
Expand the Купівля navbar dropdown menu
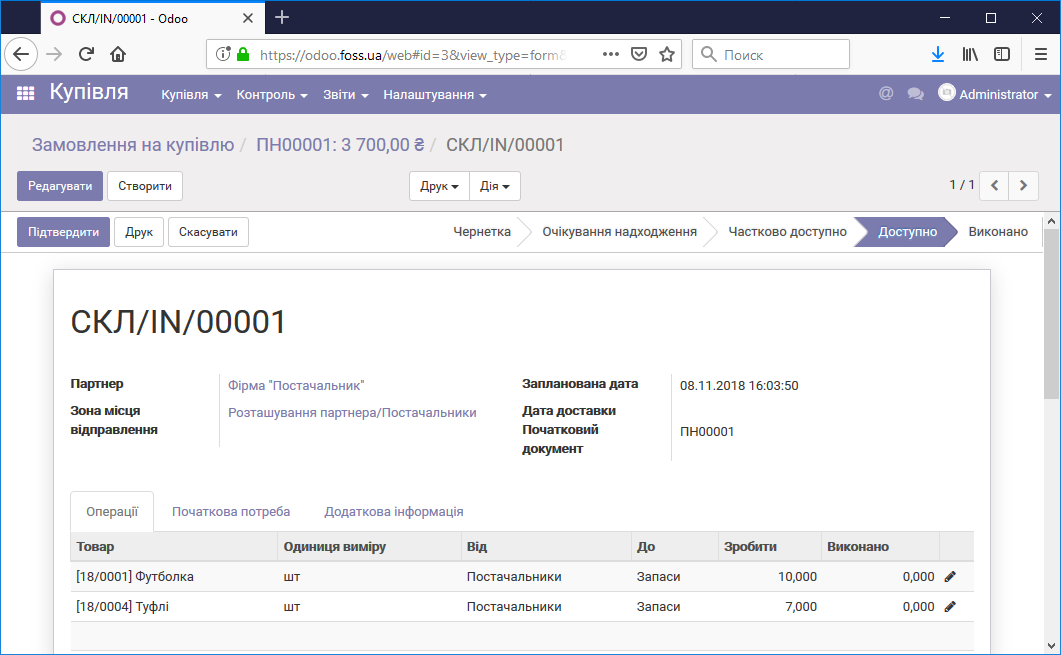tap(191, 95)
